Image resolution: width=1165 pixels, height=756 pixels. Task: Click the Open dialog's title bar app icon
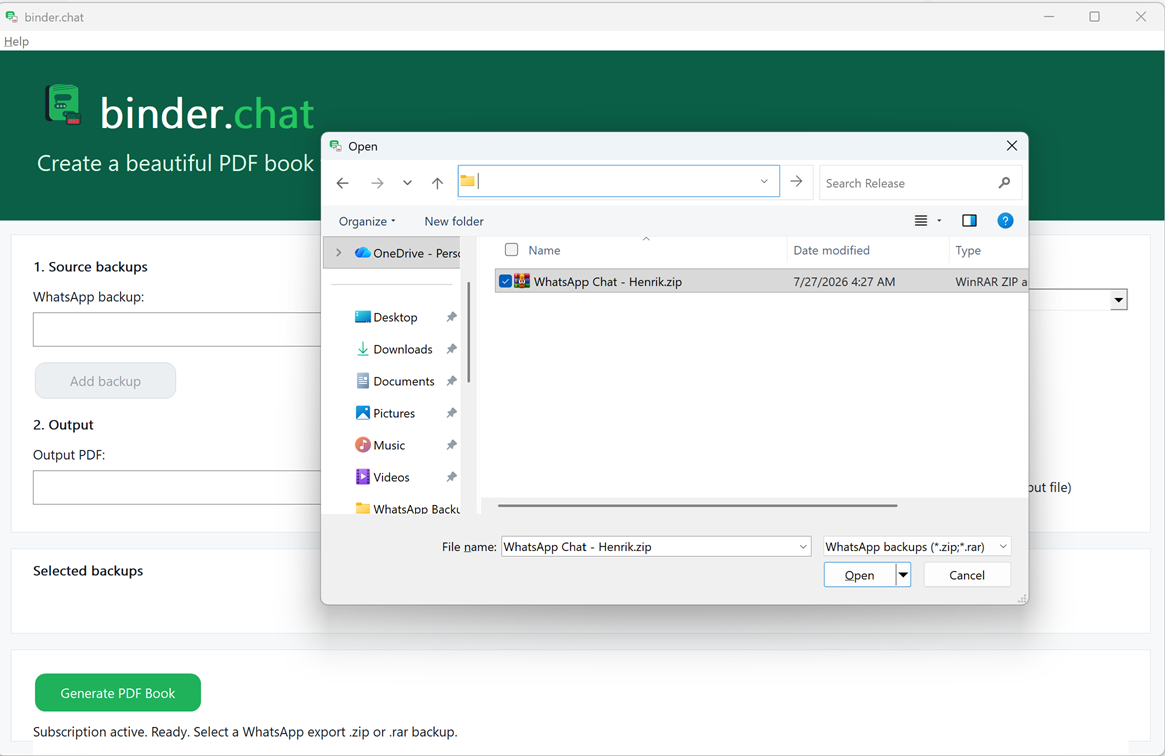pyautogui.click(x=336, y=146)
